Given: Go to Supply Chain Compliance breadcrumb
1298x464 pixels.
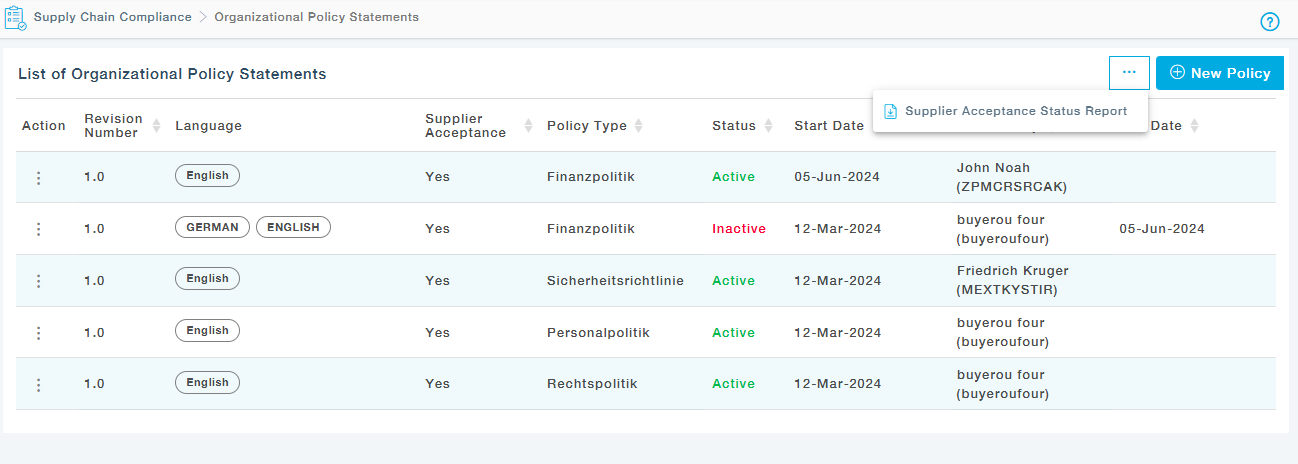Looking at the screenshot, I should point(112,17).
